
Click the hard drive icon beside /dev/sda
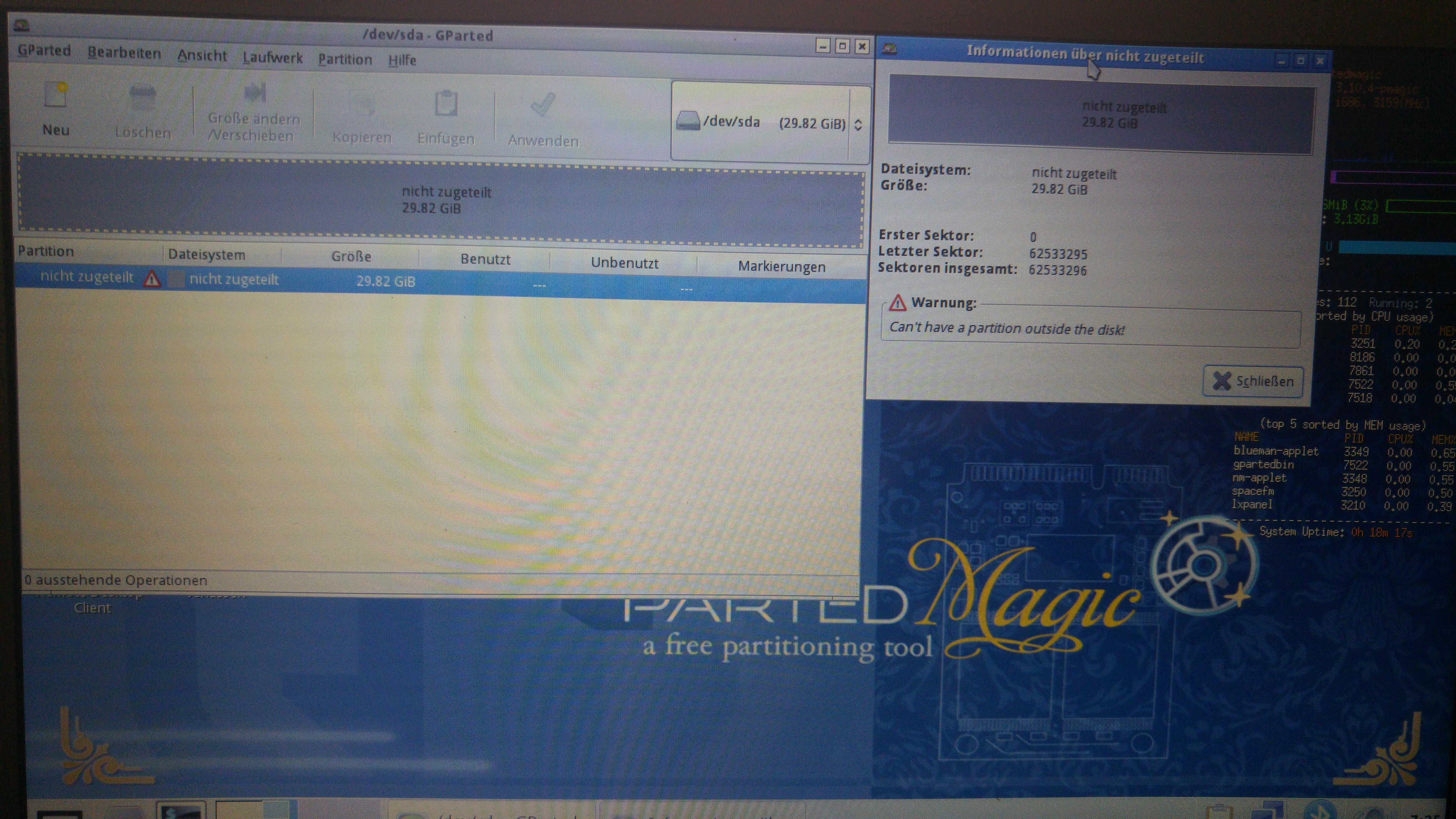pyautogui.click(x=688, y=121)
